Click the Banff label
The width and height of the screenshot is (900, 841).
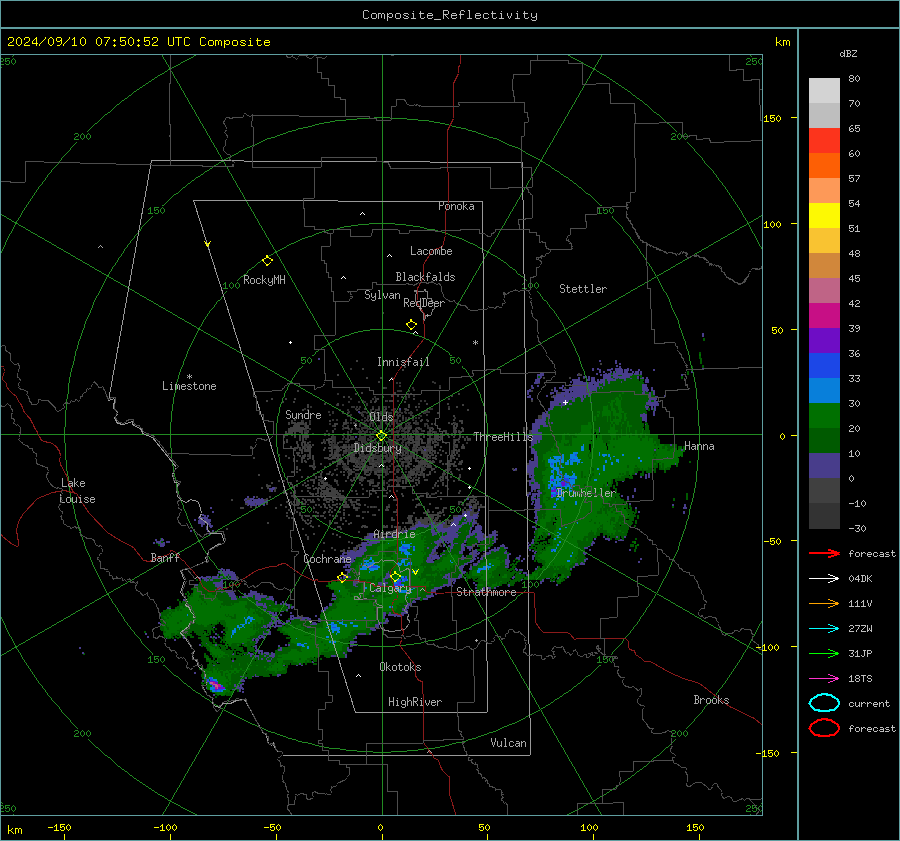click(x=165, y=557)
